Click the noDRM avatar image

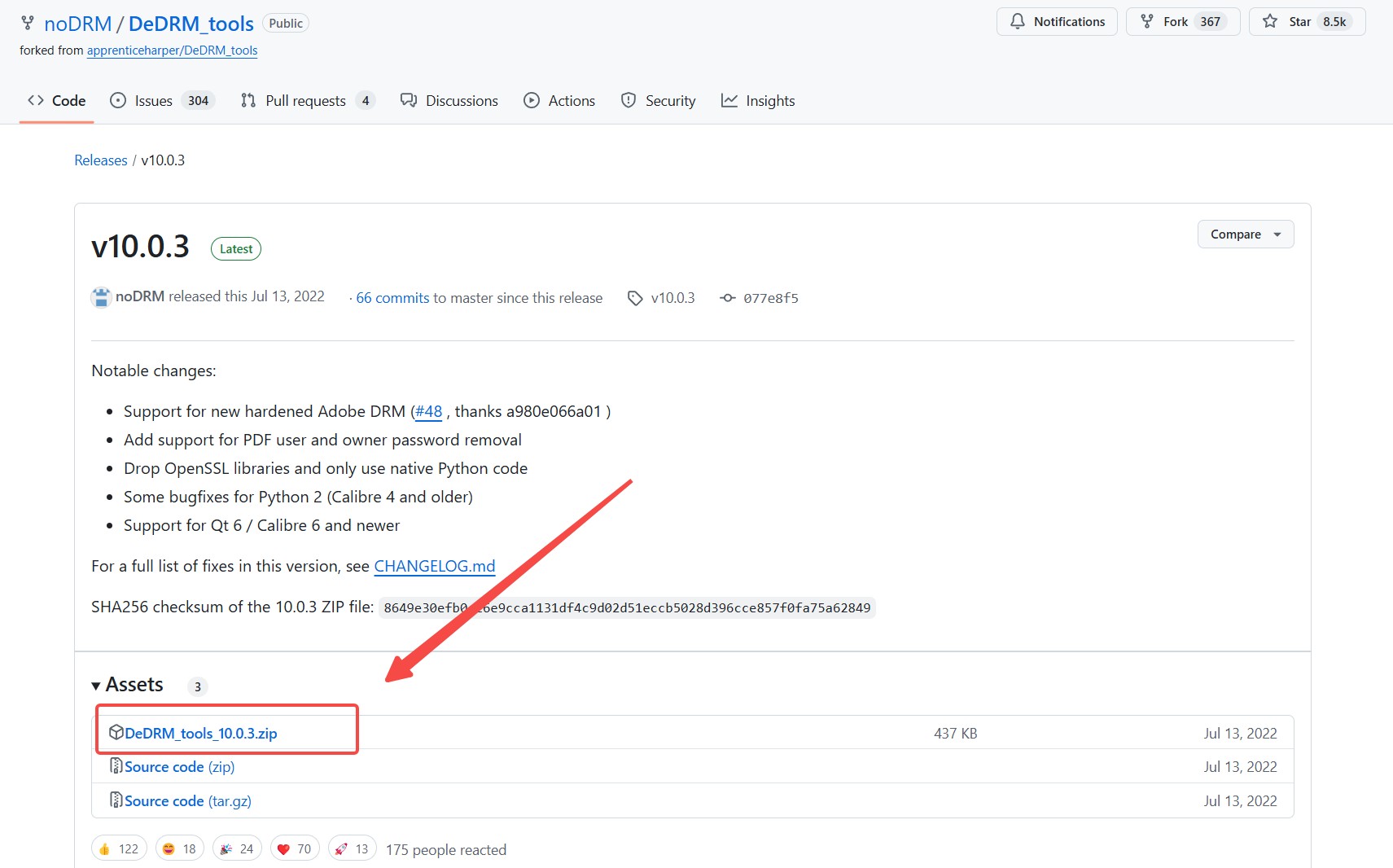(101, 297)
